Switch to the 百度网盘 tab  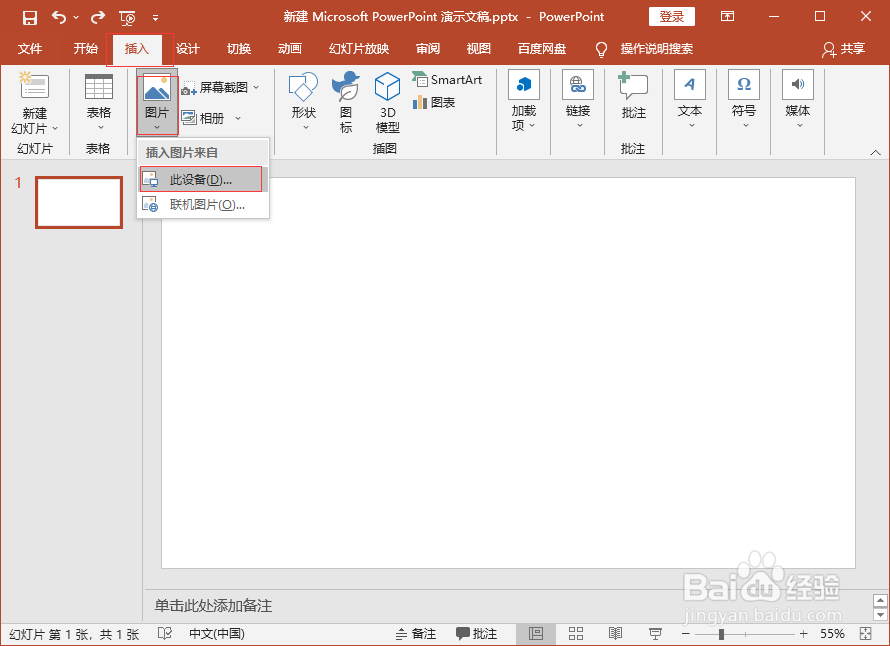pos(542,49)
